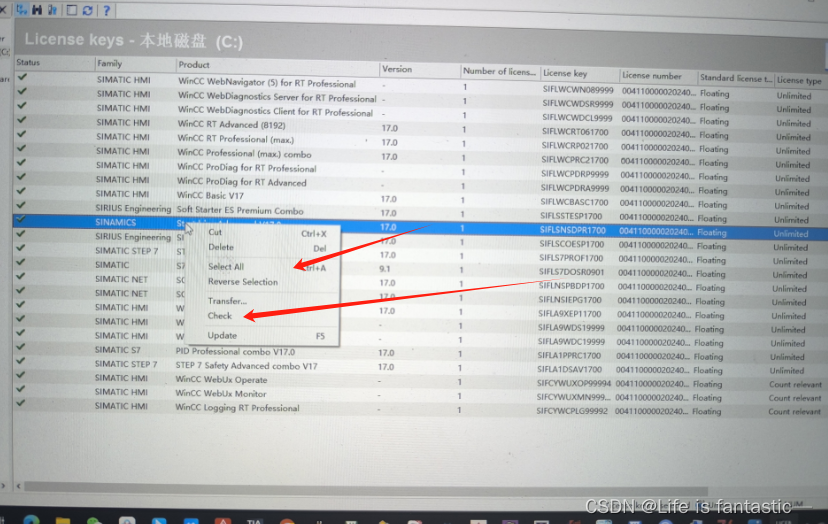Image resolution: width=828 pixels, height=524 pixels.
Task: Select Soft Starter ES Premium Combo row
Action: point(240,210)
